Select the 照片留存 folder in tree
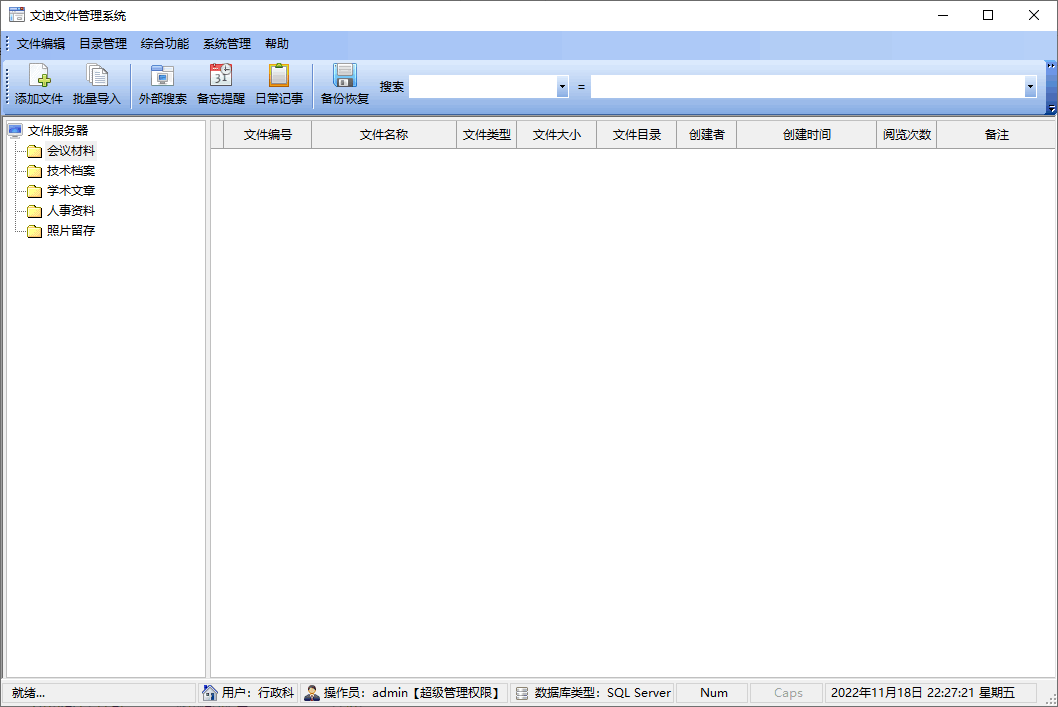Screen dimensions: 1058x707 pos(70,231)
